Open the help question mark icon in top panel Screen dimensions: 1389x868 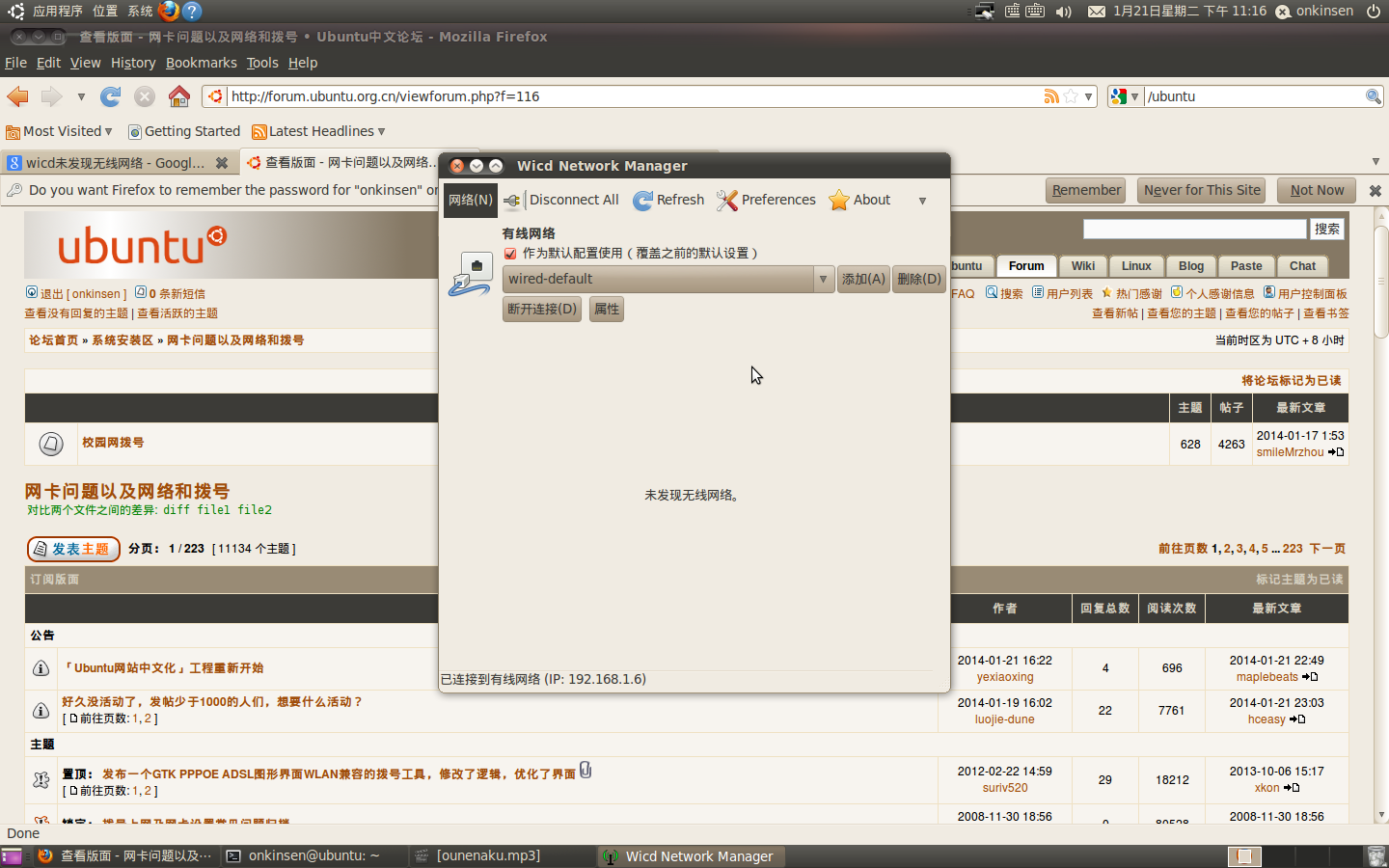(x=192, y=11)
